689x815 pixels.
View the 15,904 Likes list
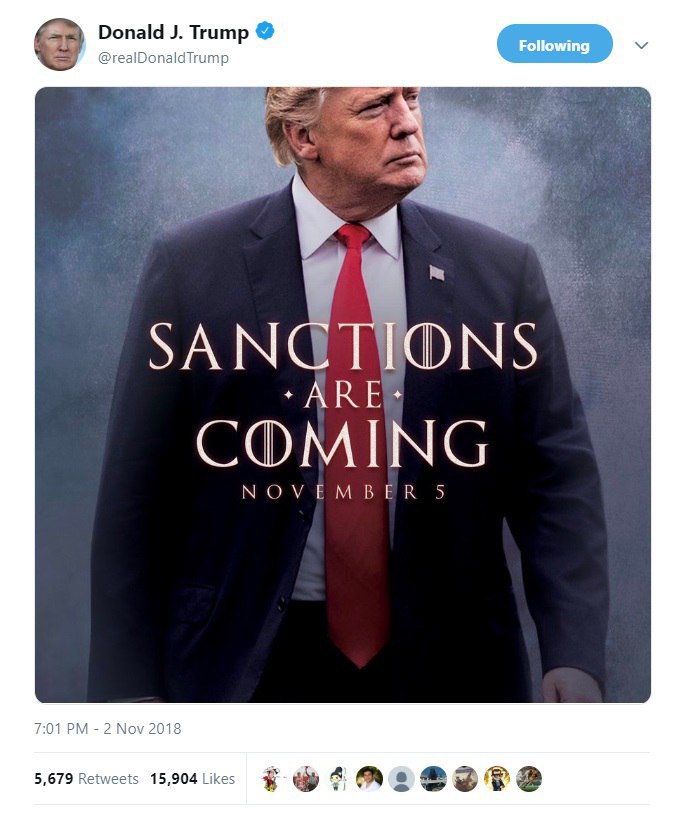pos(192,779)
